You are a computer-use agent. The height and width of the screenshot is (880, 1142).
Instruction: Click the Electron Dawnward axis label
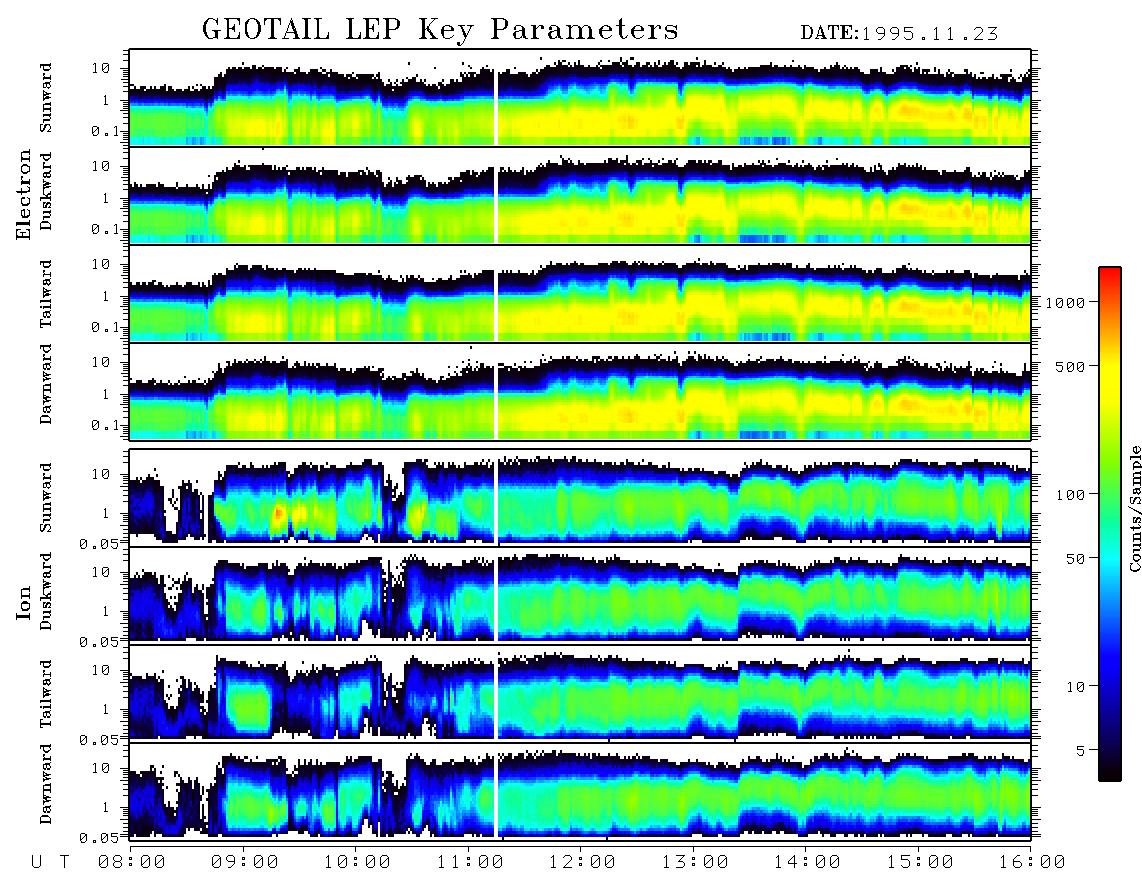(x=46, y=384)
